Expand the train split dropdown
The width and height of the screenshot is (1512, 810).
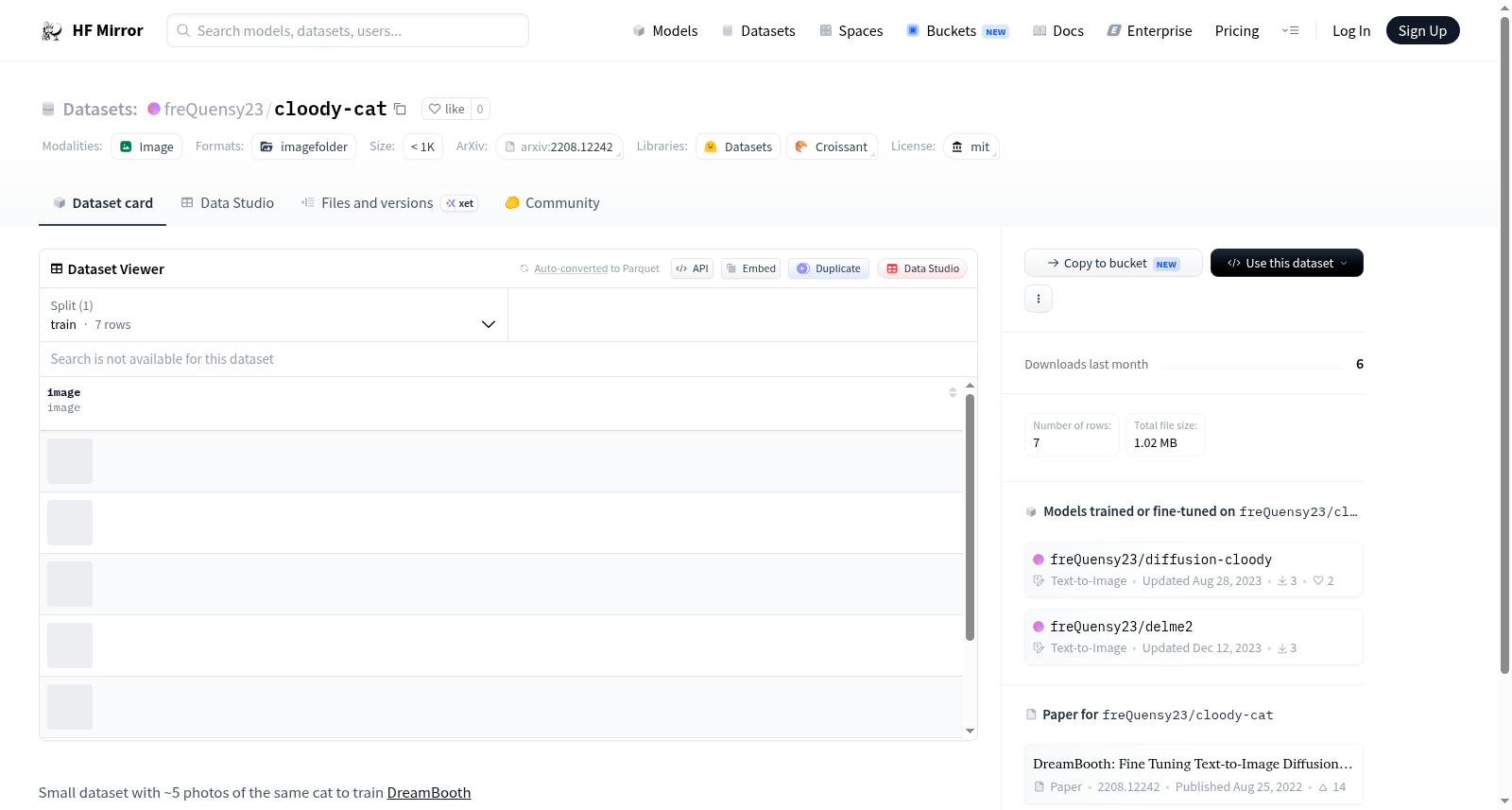point(273,315)
